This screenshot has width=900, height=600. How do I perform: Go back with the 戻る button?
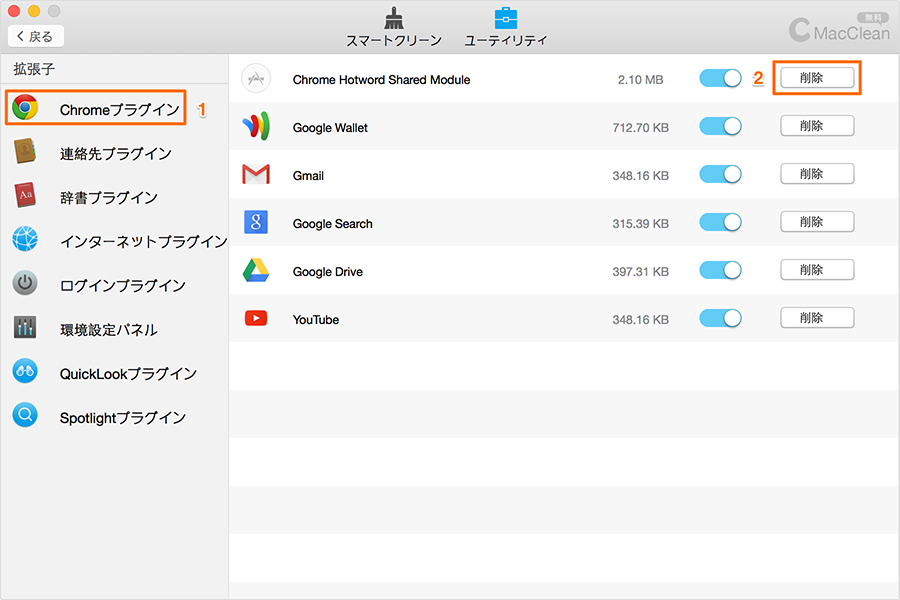[x=36, y=36]
